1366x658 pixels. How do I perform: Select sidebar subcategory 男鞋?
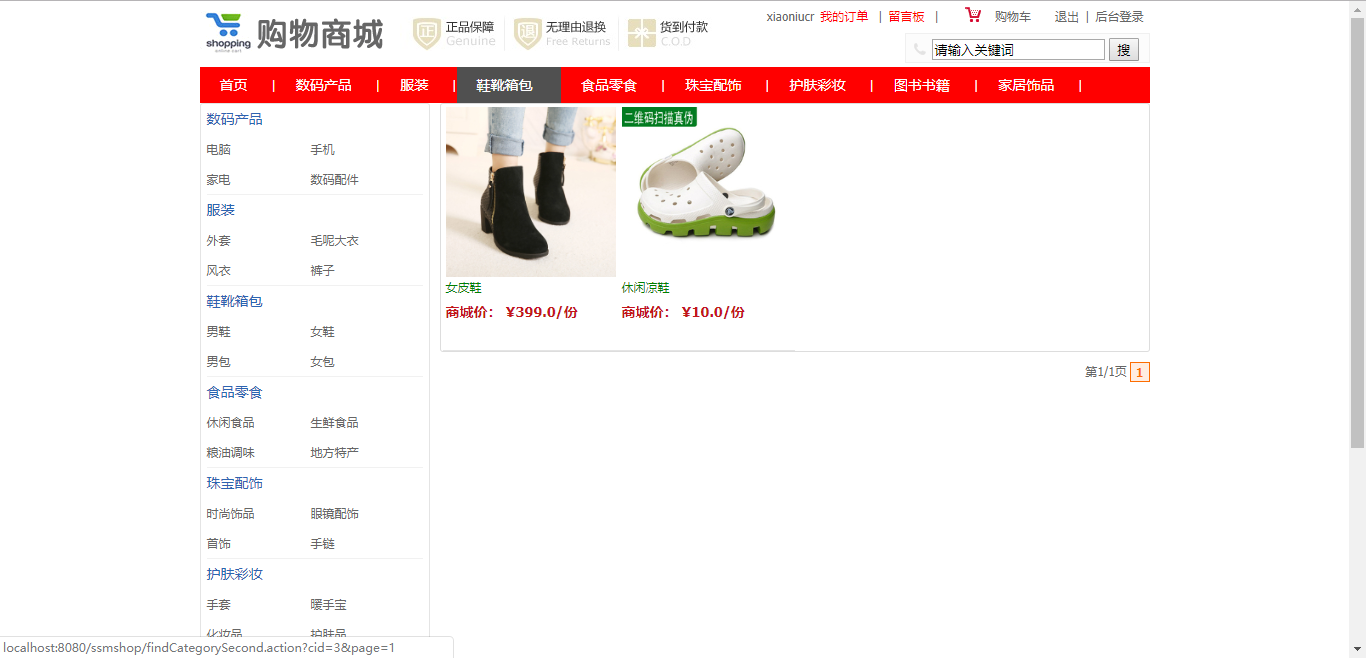pos(218,332)
